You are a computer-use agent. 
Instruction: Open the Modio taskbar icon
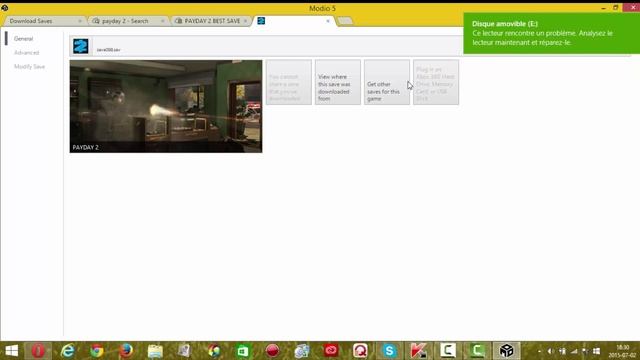pos(507,351)
